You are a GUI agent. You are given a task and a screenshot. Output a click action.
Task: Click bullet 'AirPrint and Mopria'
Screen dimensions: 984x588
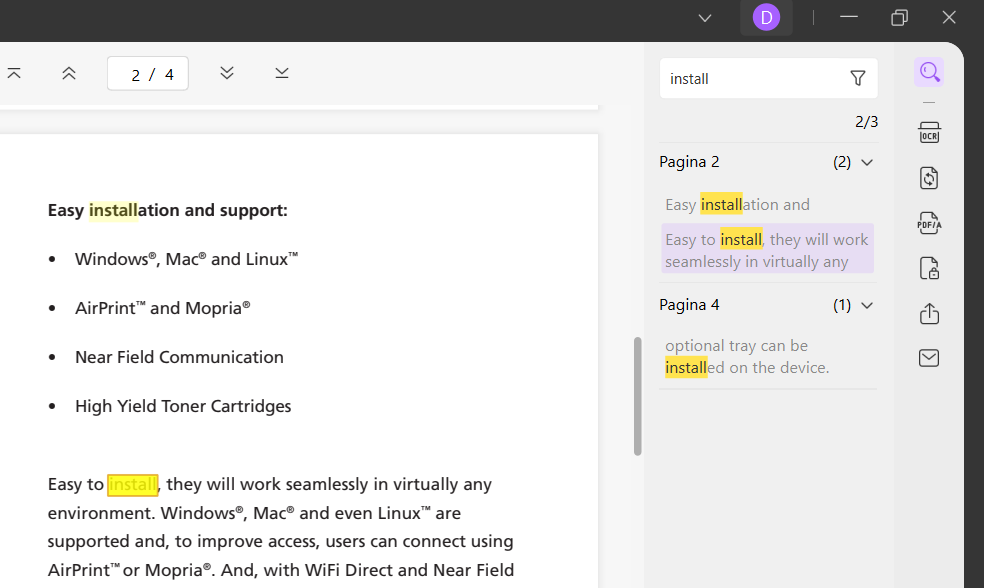(x=163, y=308)
